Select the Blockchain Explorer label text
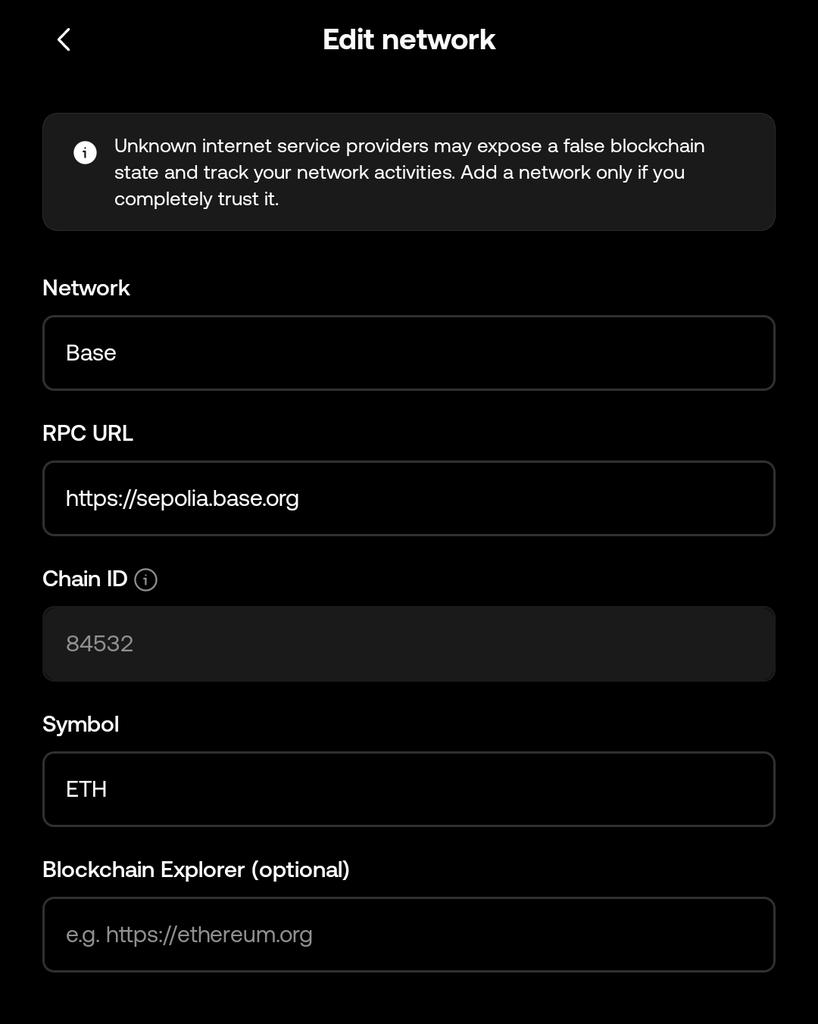The height and width of the screenshot is (1024, 818). (x=196, y=870)
